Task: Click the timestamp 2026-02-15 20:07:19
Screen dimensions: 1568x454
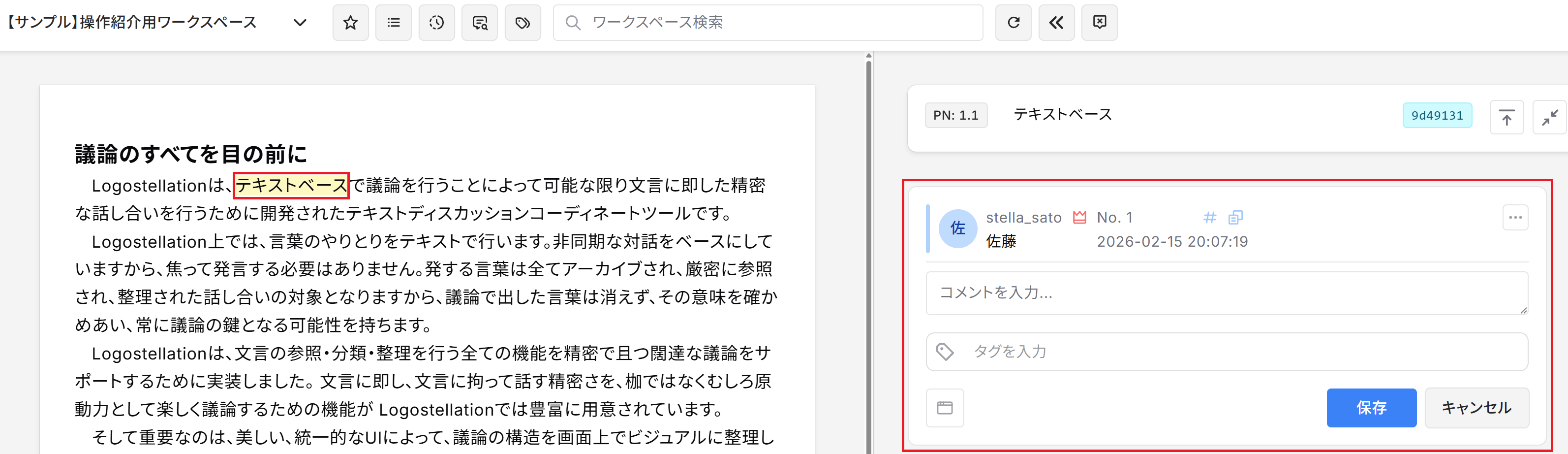Action: pos(1172,242)
